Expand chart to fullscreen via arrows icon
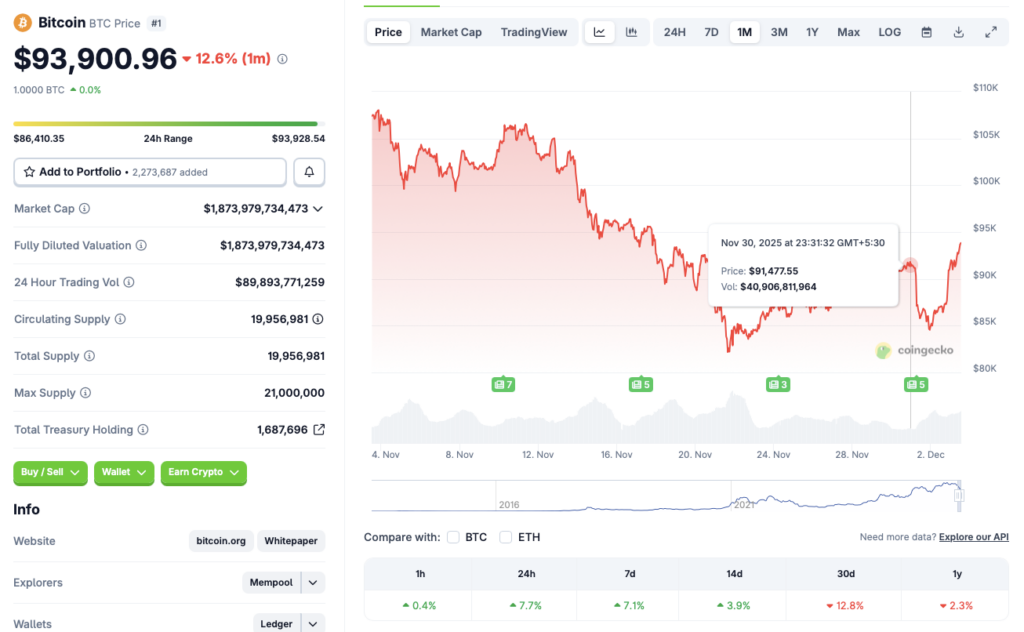This screenshot has width=1024, height=632. 992,32
